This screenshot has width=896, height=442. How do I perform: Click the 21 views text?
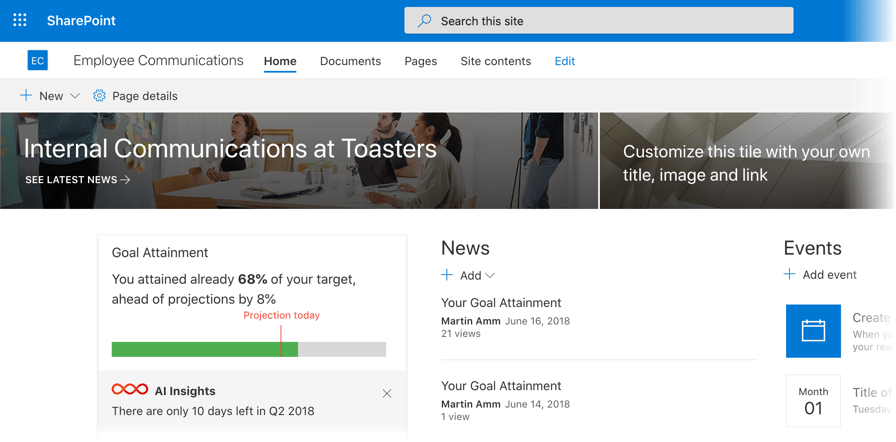click(x=461, y=333)
